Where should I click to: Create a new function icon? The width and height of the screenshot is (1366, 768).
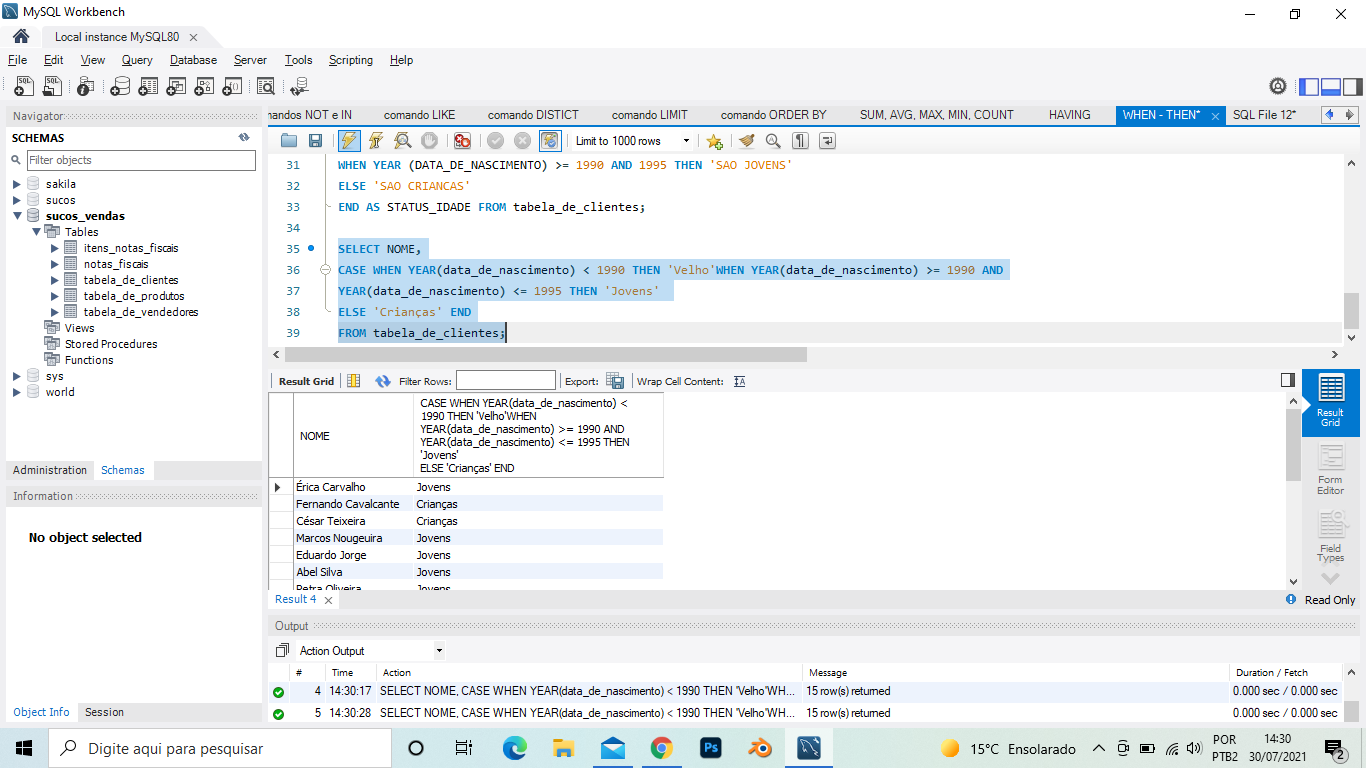point(232,86)
